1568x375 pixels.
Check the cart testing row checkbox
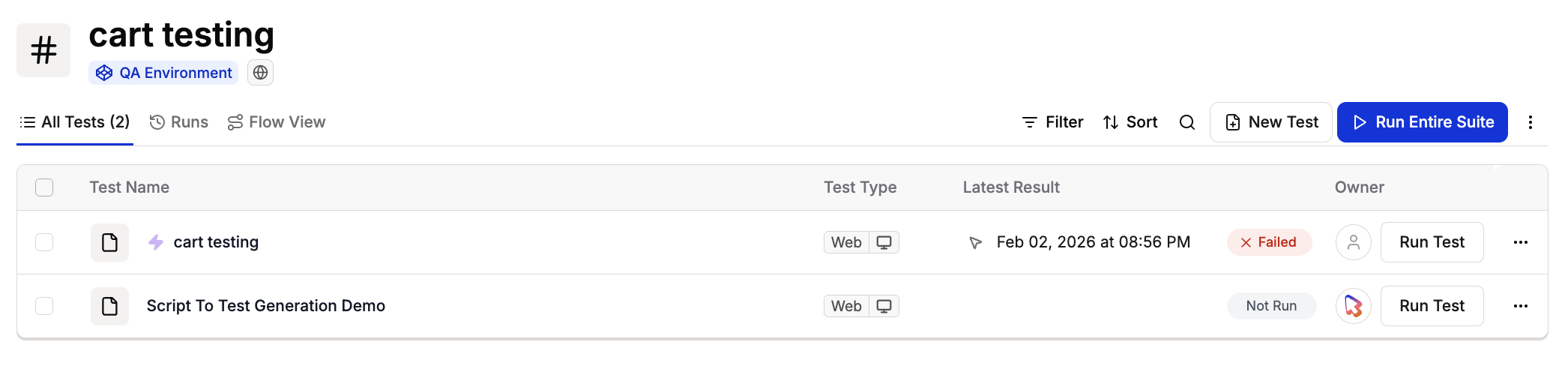[x=44, y=242]
